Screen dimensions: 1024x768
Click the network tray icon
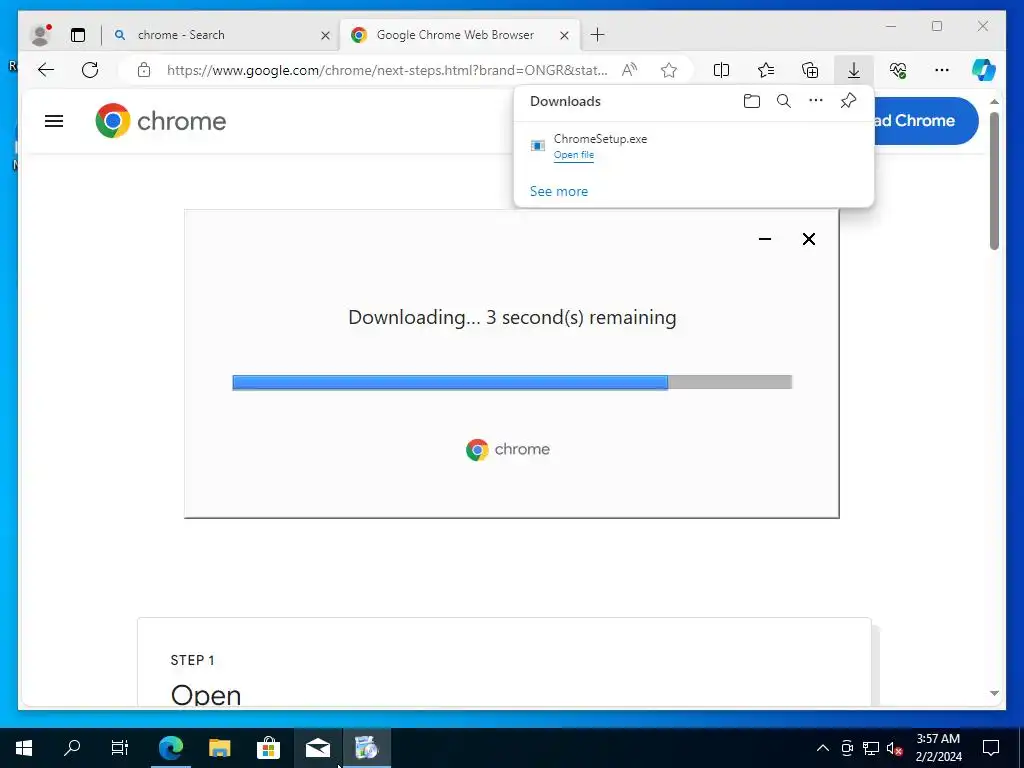tap(871, 748)
